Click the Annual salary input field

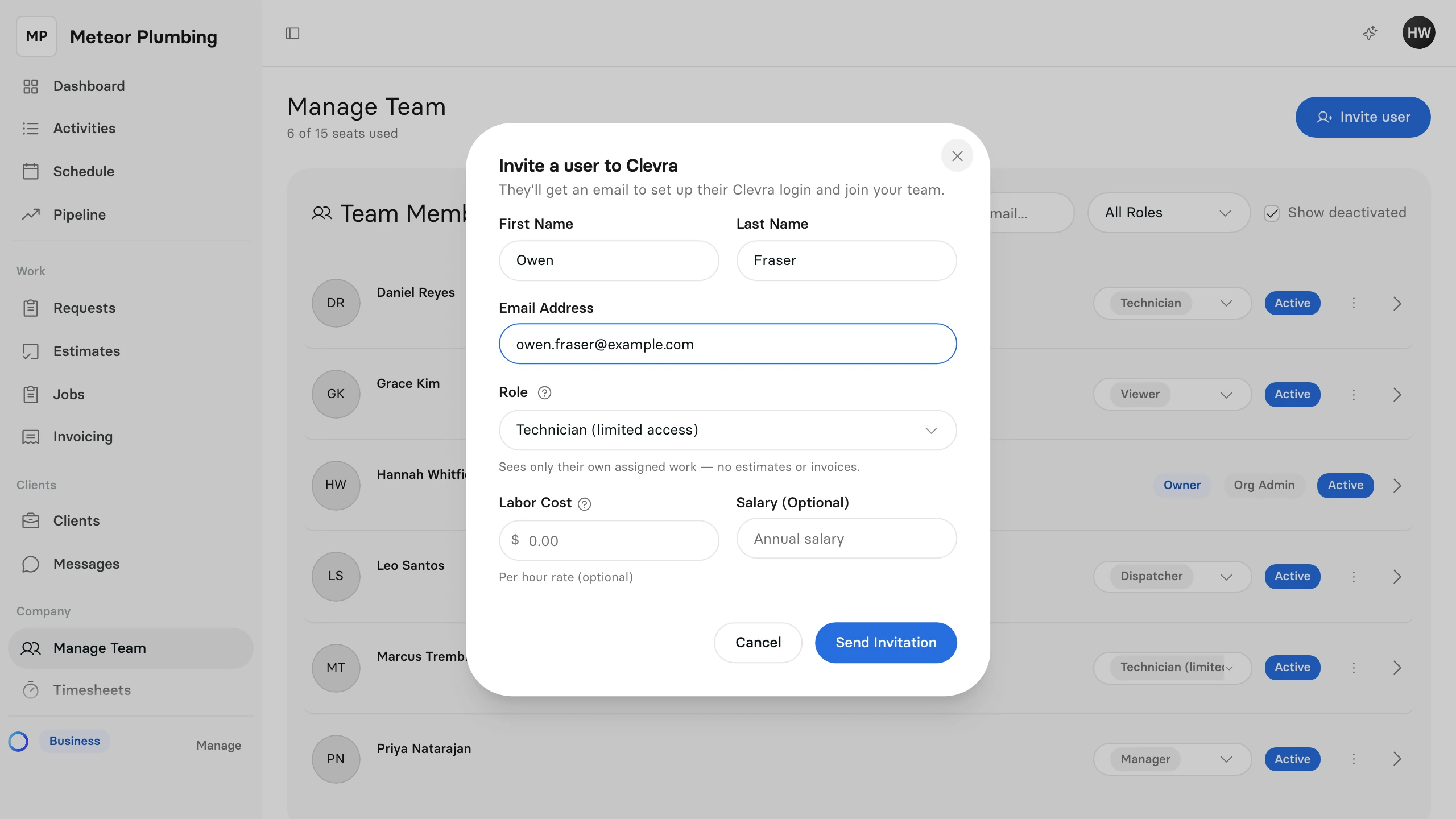[846, 539]
